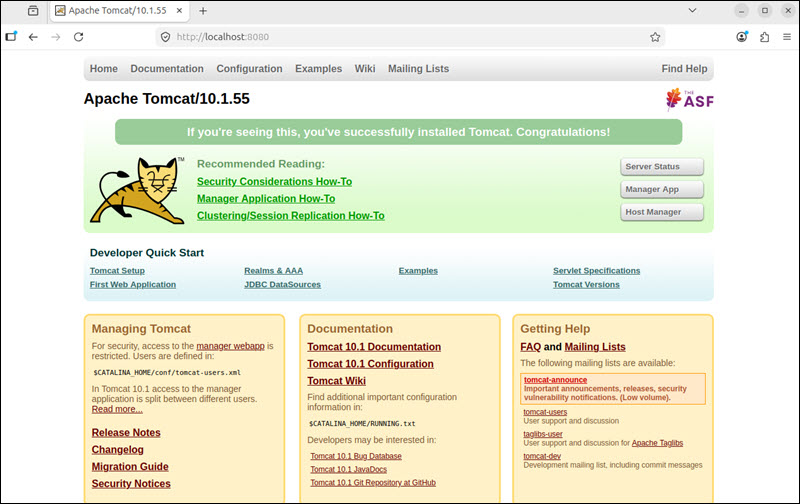
Task: Close the Apache Tomcat tab
Action: pos(180,10)
